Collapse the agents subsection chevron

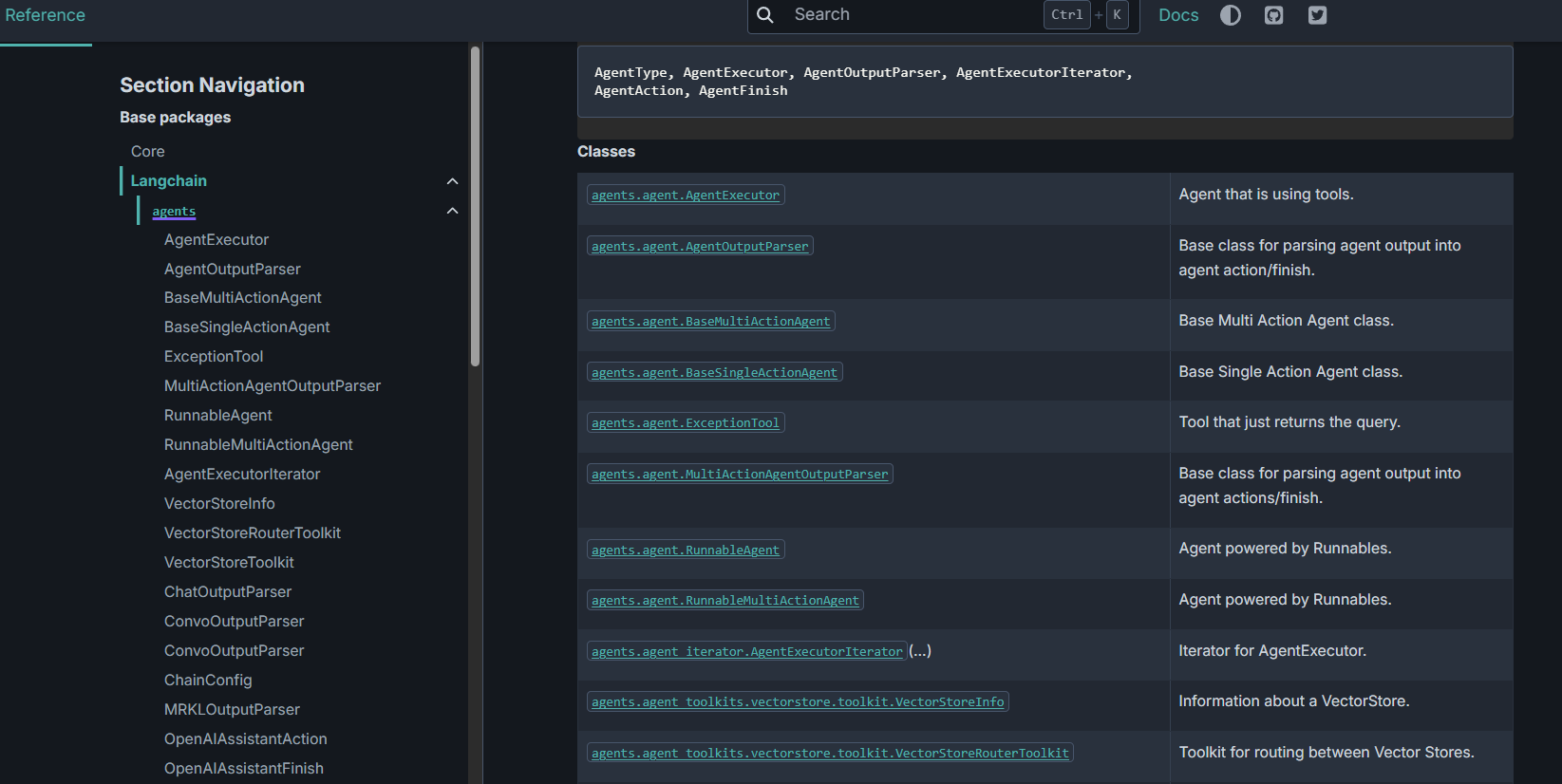click(x=453, y=211)
